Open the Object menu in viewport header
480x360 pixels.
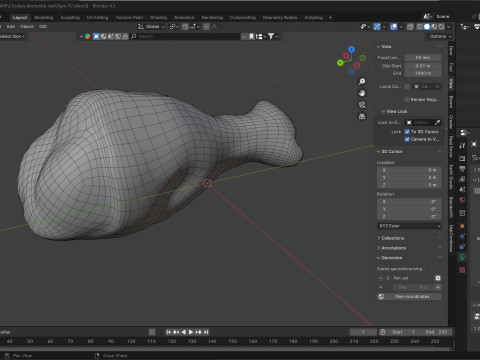click(27, 27)
